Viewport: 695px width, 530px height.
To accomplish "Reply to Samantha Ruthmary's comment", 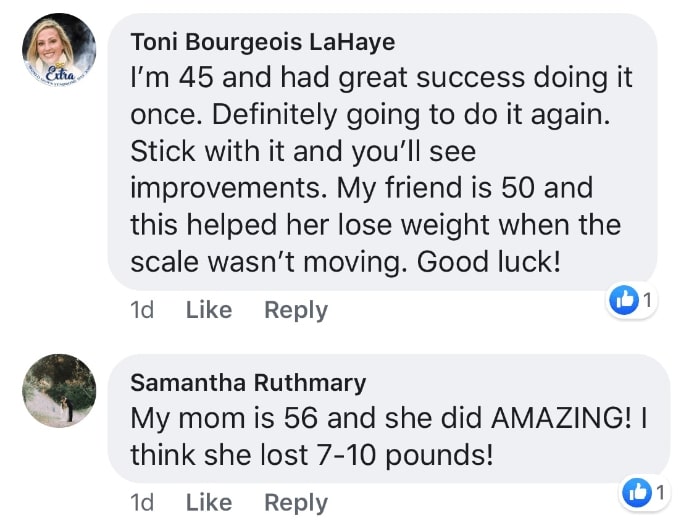I will [x=295, y=502].
